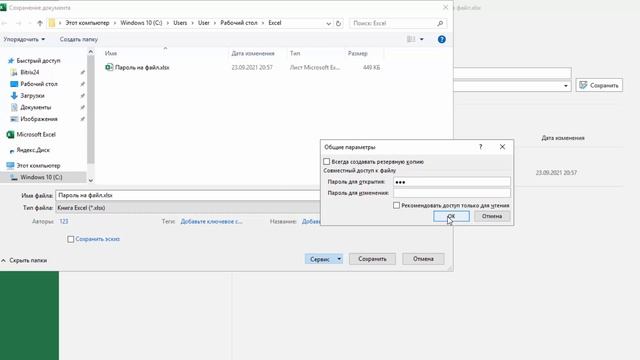Navigate back in the save dialog

pyautogui.click(x=5, y=23)
